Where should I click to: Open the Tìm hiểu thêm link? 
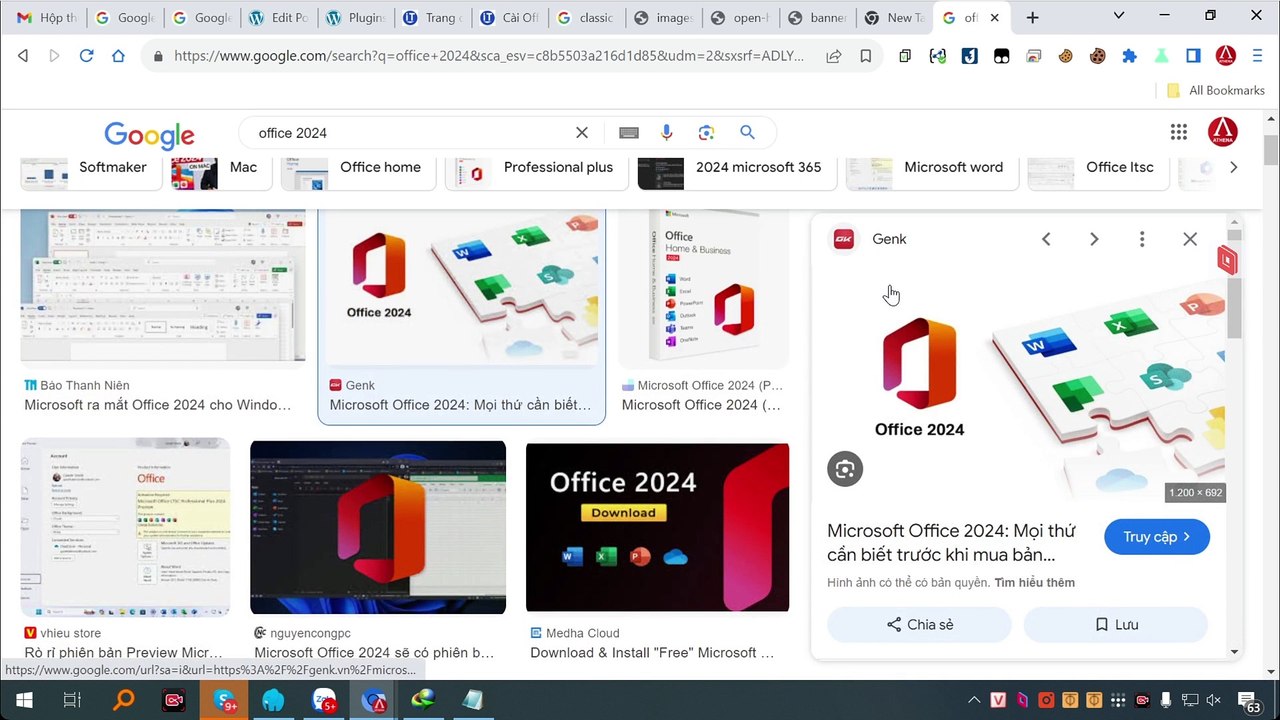[1034, 582]
